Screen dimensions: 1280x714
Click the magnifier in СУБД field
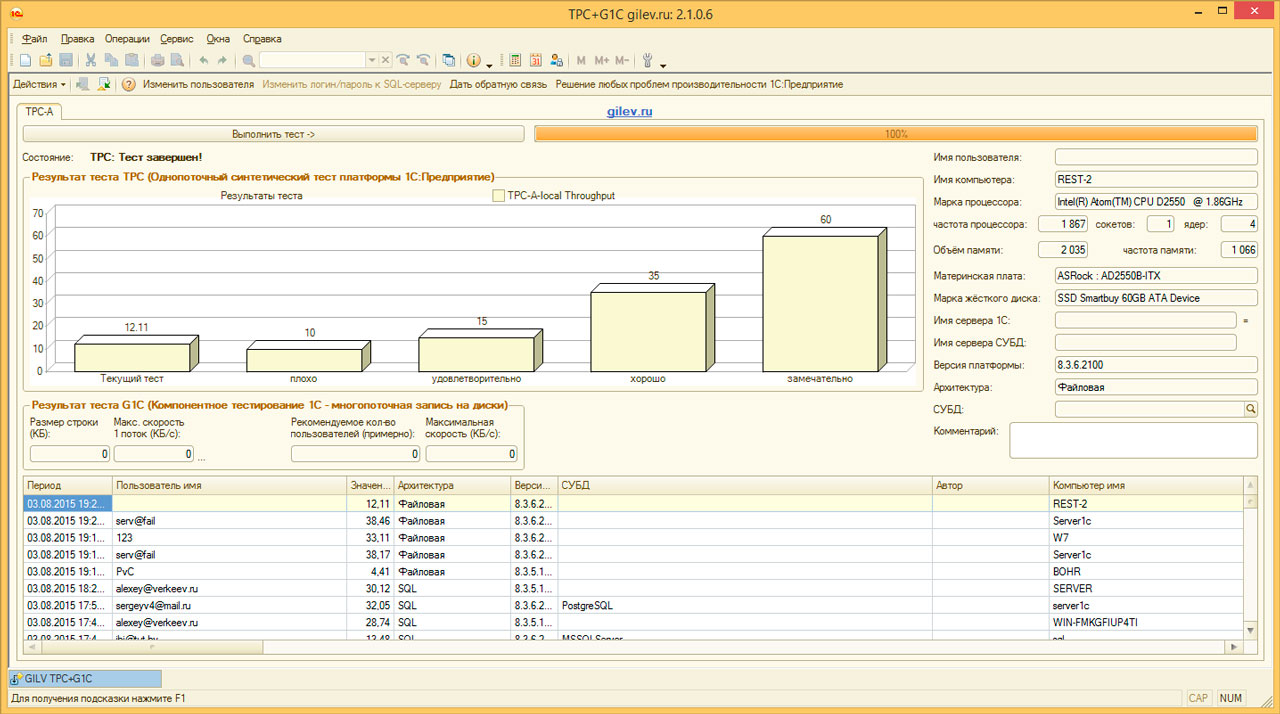pyautogui.click(x=1250, y=409)
